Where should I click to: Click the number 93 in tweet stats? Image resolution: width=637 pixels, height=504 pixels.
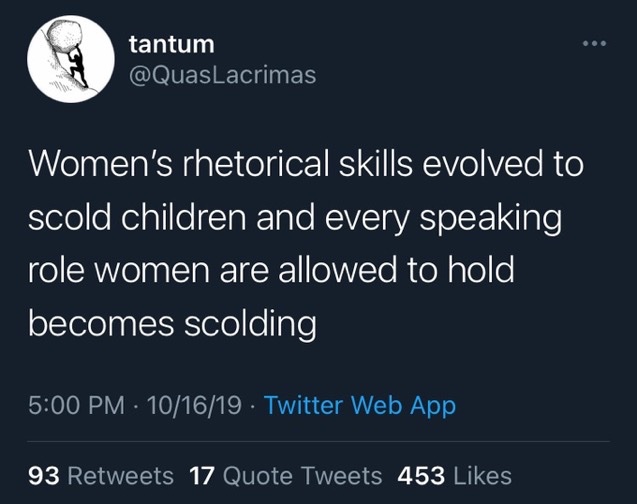click(44, 475)
